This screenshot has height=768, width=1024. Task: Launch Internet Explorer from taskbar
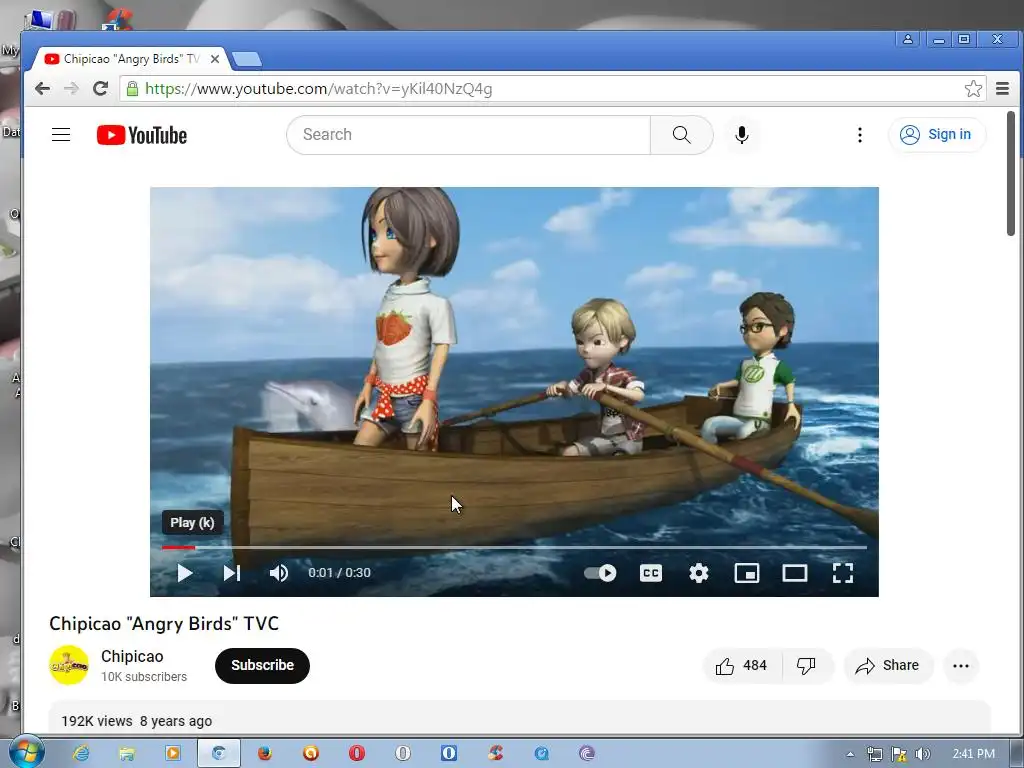click(x=81, y=753)
